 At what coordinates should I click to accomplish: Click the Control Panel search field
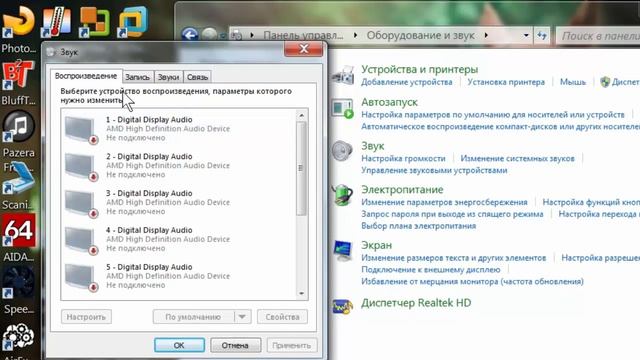click(x=598, y=36)
